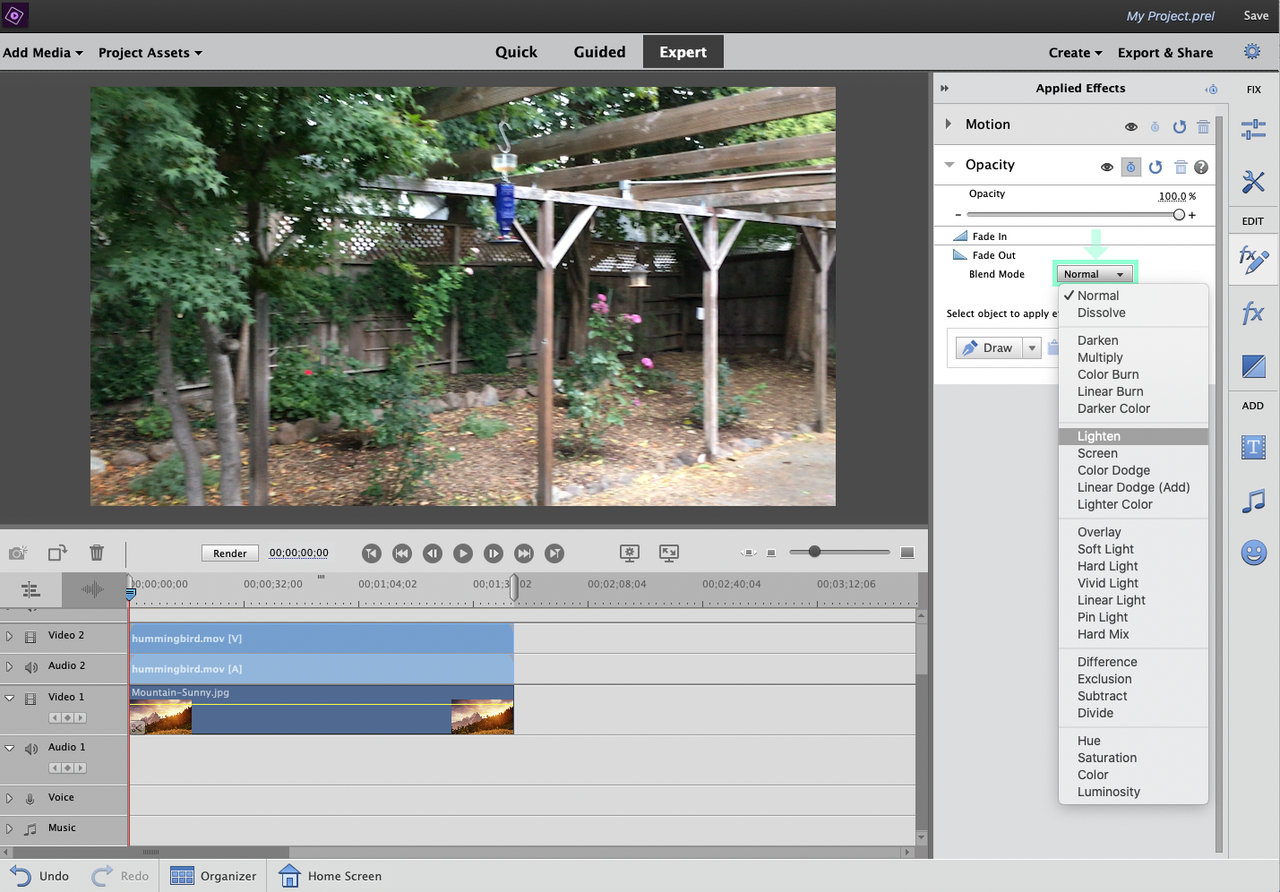Open the Tools wrench icon
The height and width of the screenshot is (892, 1280).
coord(1253,181)
